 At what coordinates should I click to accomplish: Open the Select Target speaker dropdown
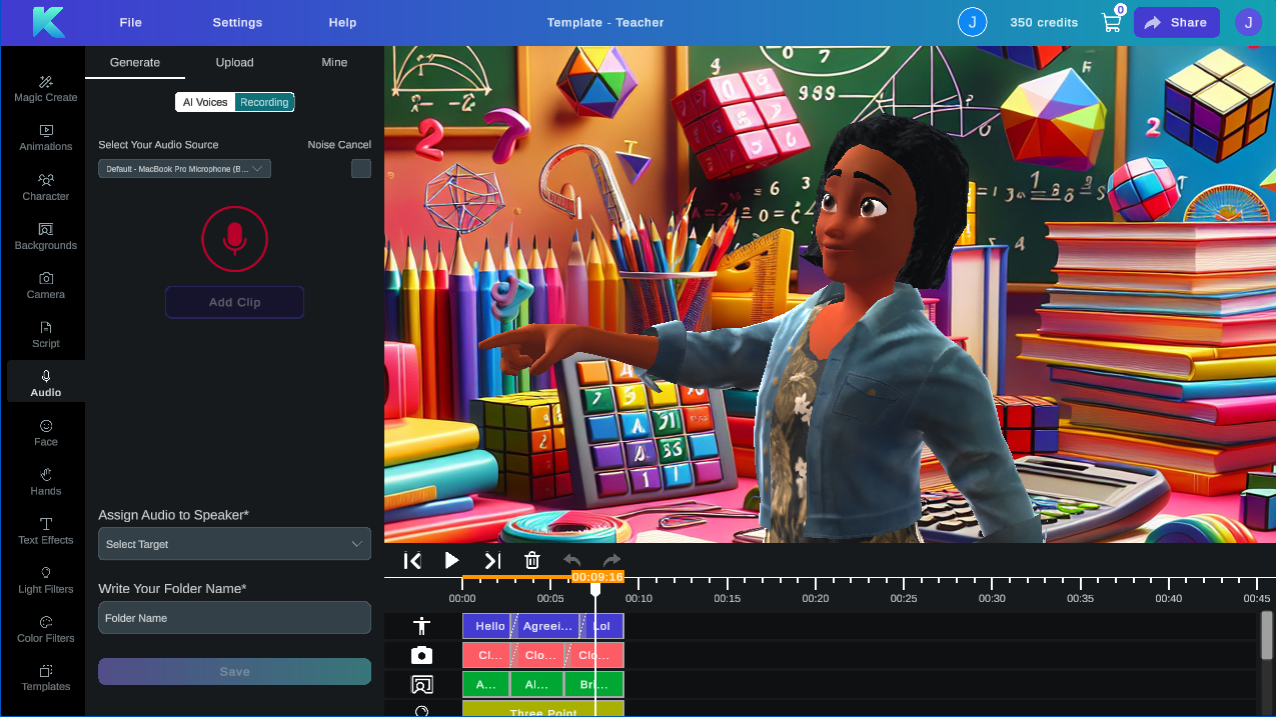(x=234, y=543)
